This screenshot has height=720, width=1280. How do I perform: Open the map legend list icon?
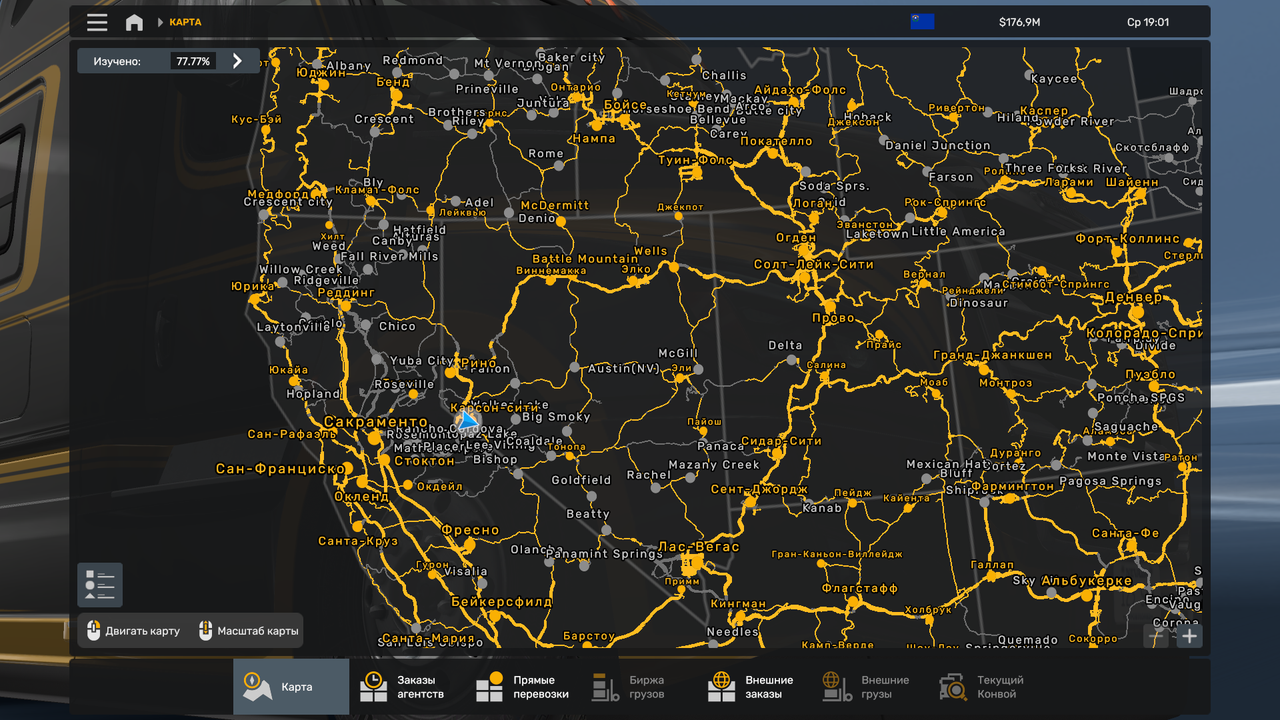[x=100, y=585]
